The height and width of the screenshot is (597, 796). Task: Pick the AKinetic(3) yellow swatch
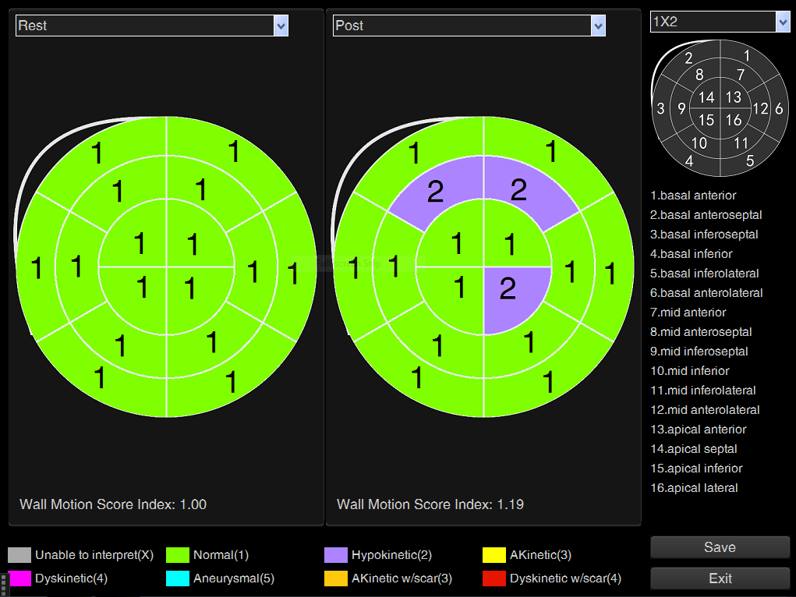494,555
